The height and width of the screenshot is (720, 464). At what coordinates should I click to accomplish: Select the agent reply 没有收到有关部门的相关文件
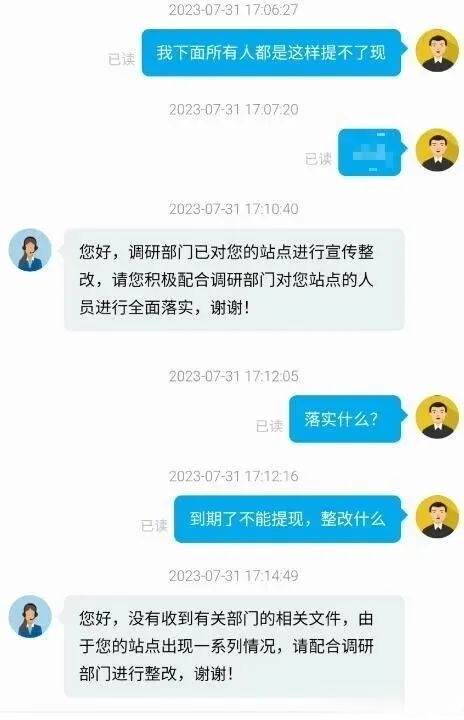click(x=234, y=646)
